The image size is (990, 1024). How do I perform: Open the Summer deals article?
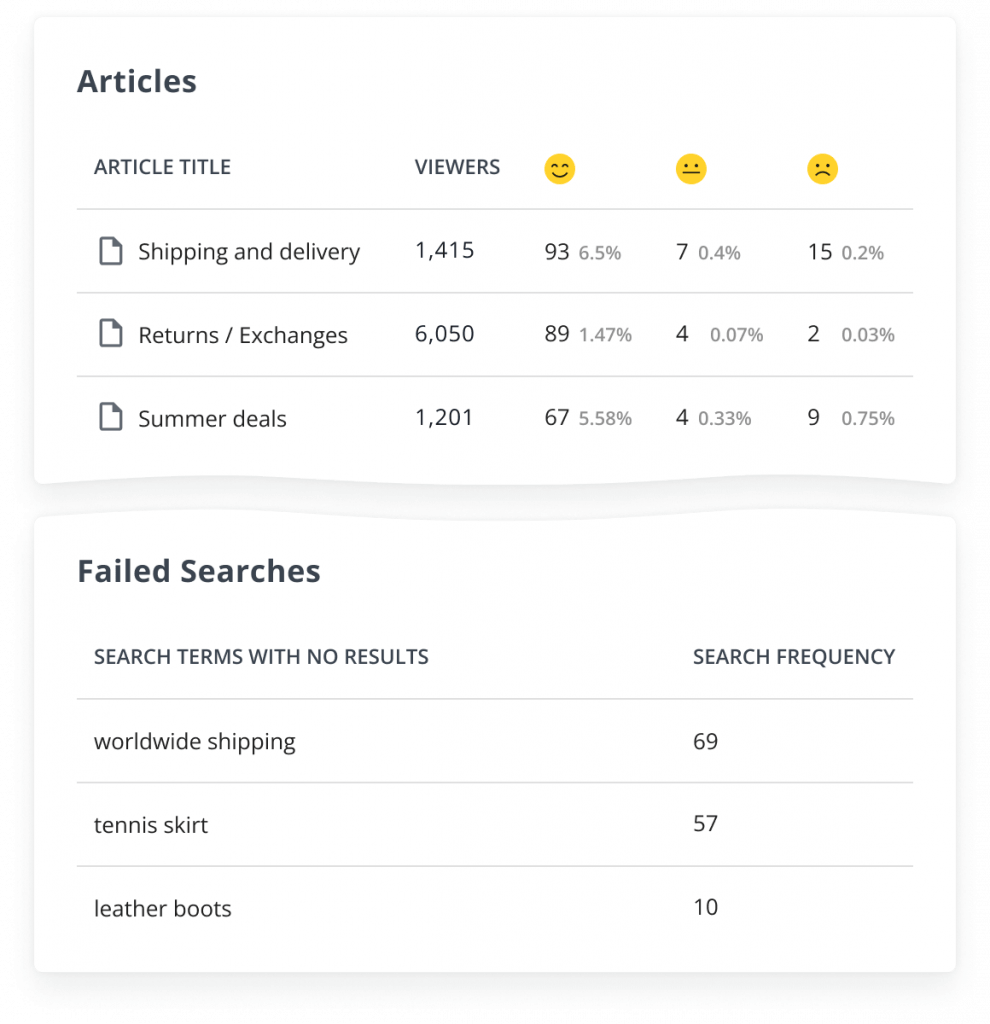pyautogui.click(x=212, y=419)
